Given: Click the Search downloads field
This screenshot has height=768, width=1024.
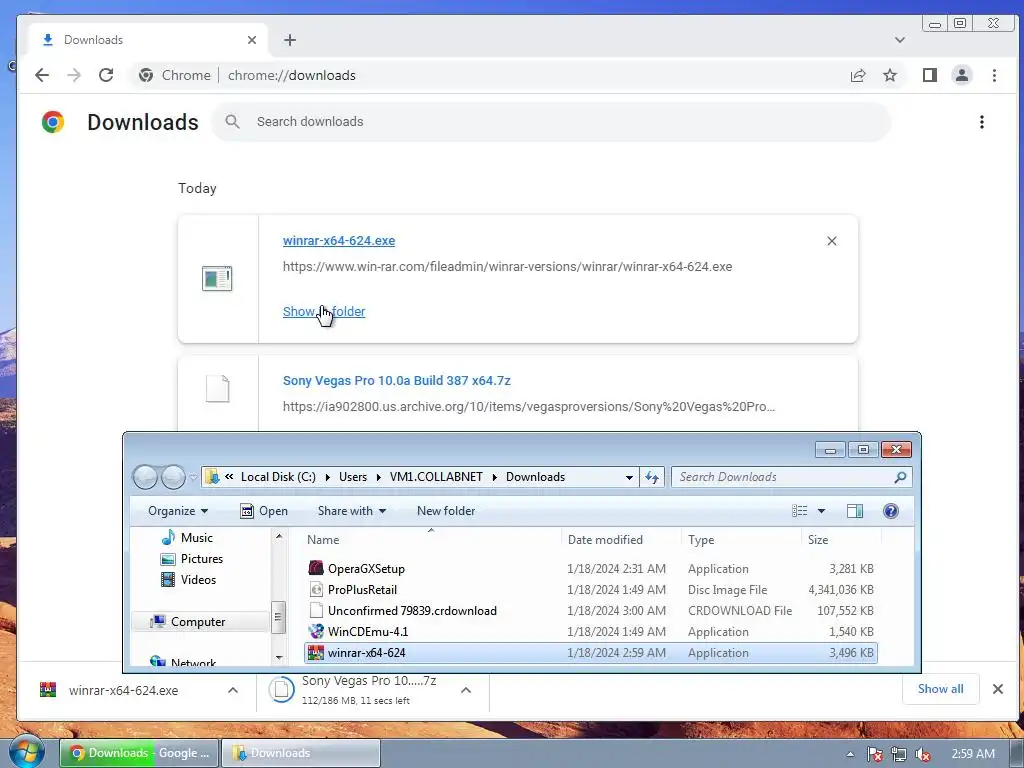Looking at the screenshot, I should tap(552, 121).
